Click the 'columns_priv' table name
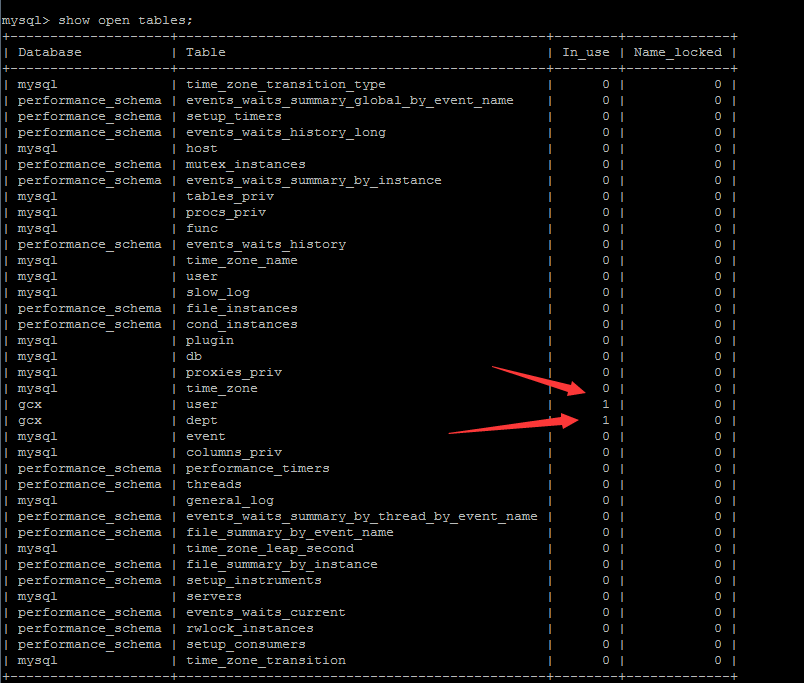 [x=234, y=452]
